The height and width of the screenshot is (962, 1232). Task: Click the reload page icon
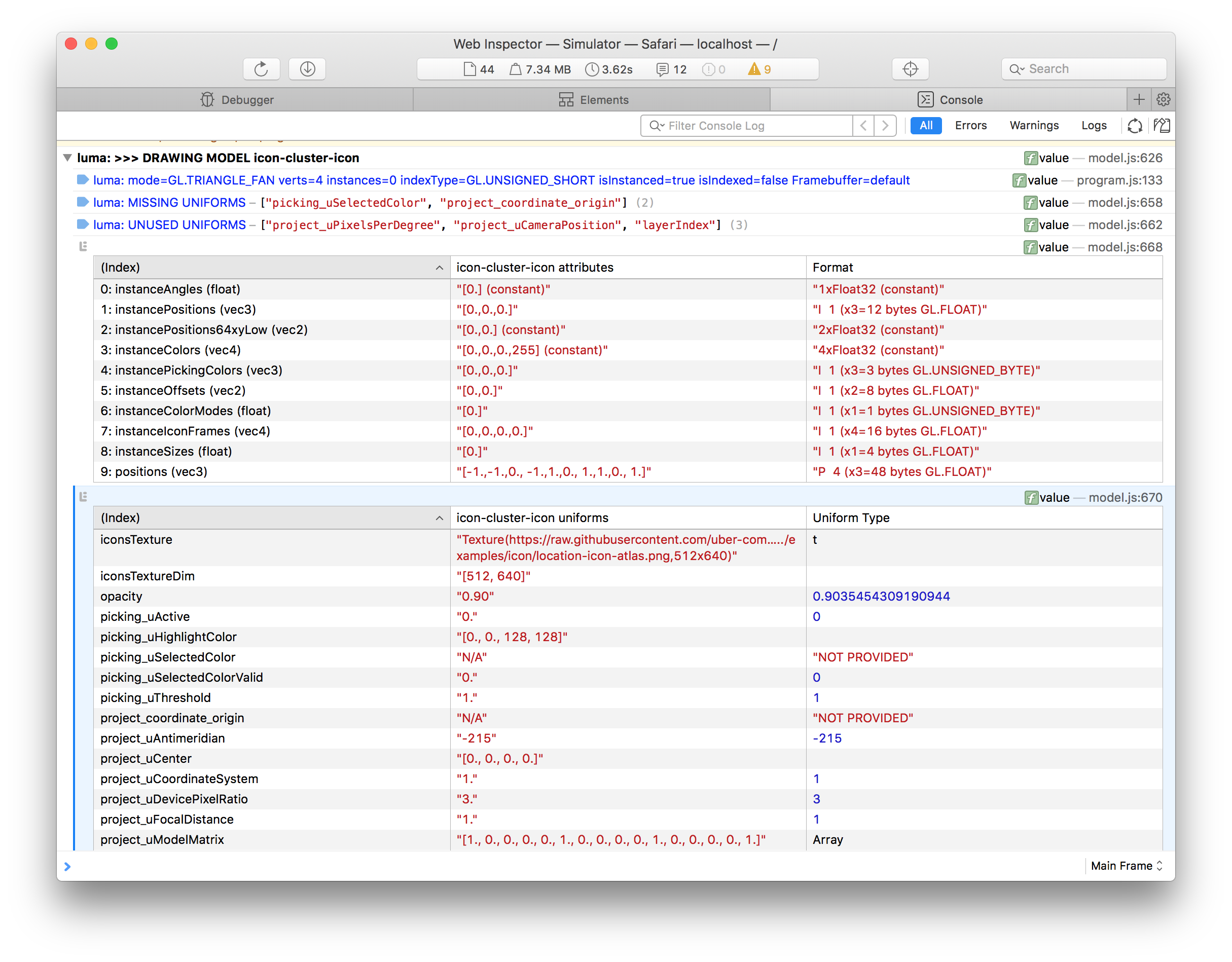[x=261, y=69]
